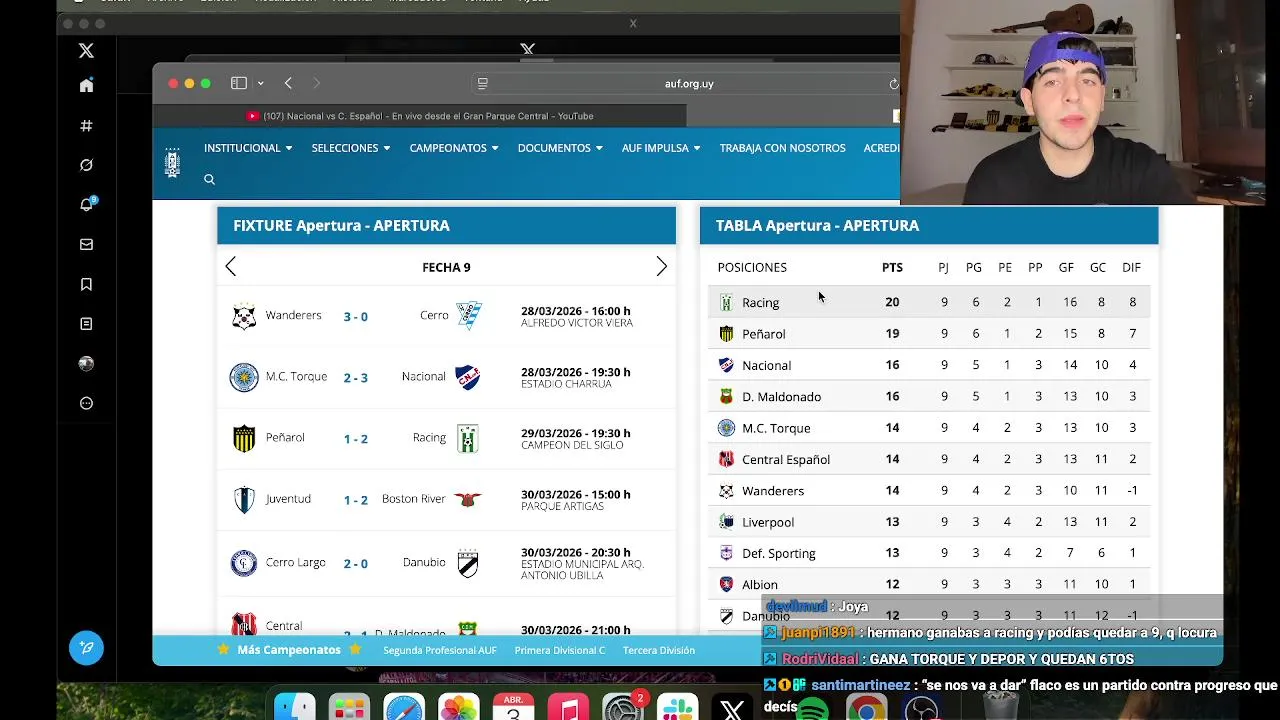
Task: Open the More circle icon in X sidebar
Action: [x=86, y=403]
